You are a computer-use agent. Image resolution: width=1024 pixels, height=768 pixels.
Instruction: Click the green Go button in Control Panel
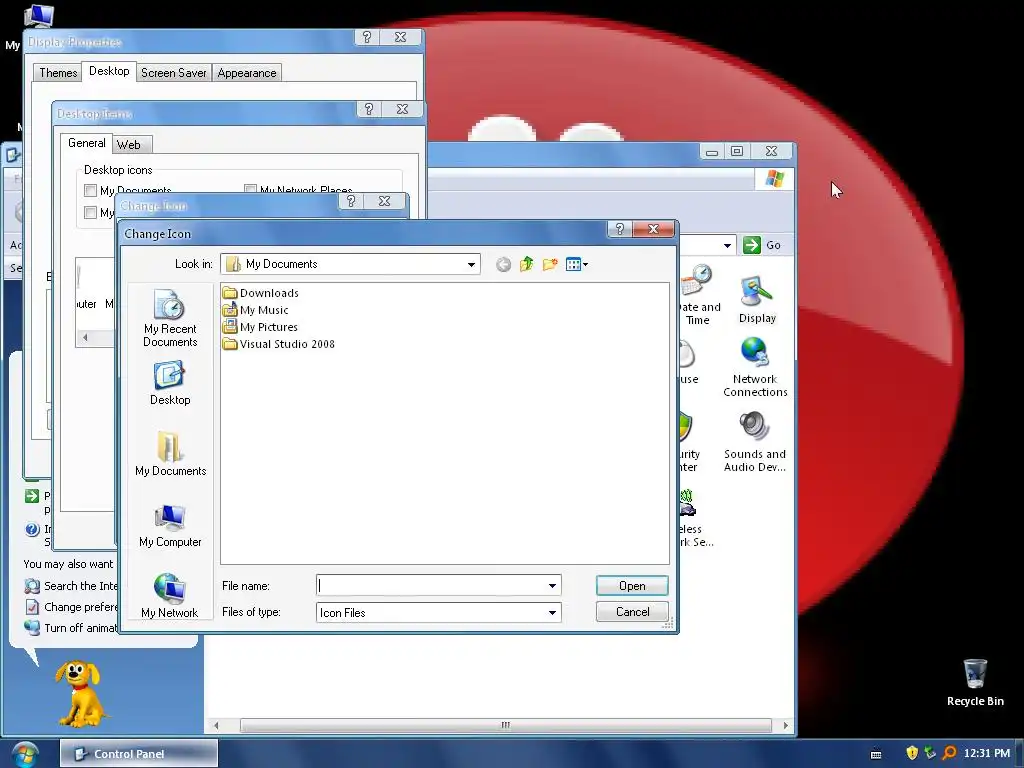(762, 245)
